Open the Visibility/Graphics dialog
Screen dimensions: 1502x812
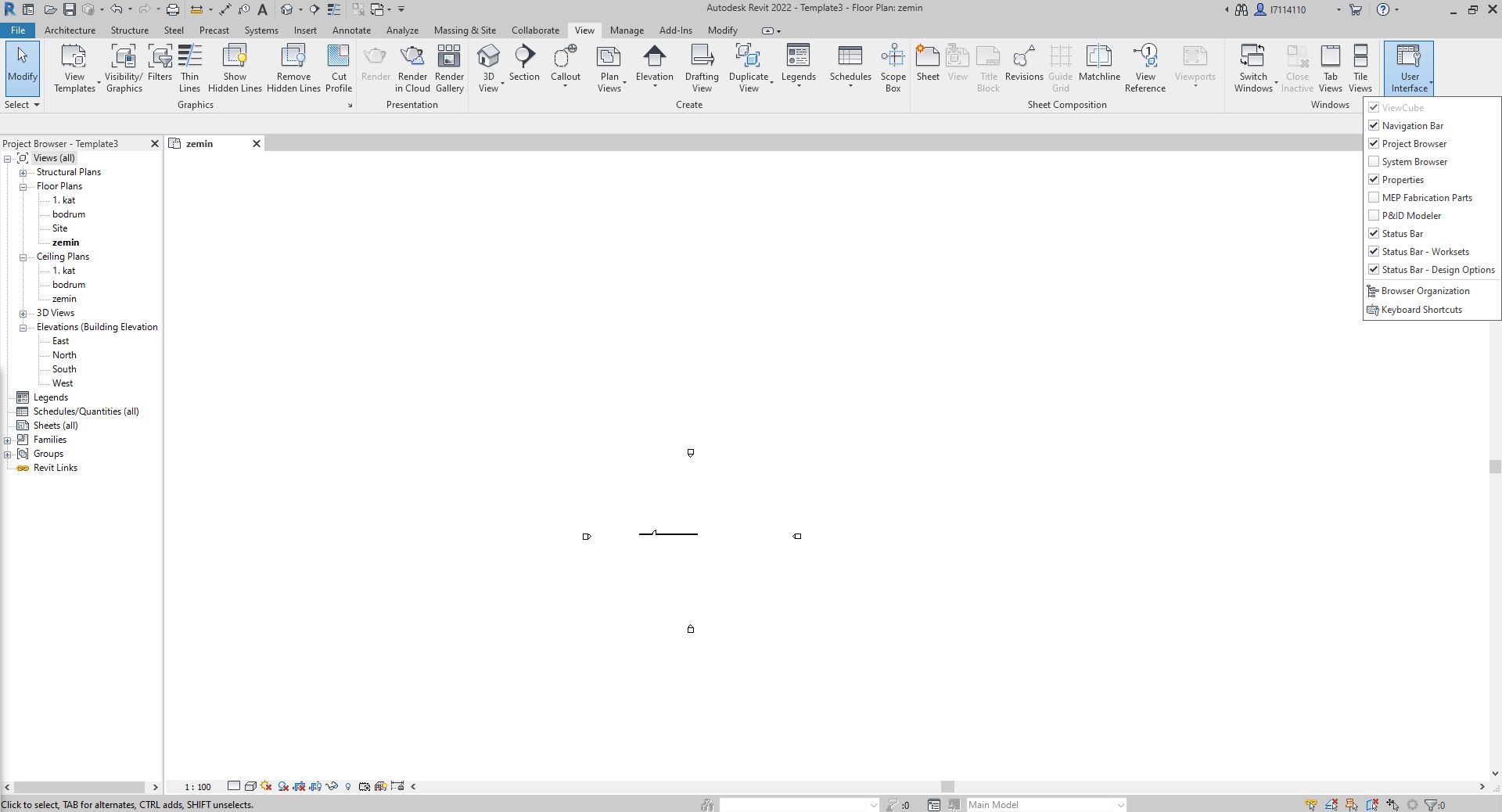click(124, 68)
